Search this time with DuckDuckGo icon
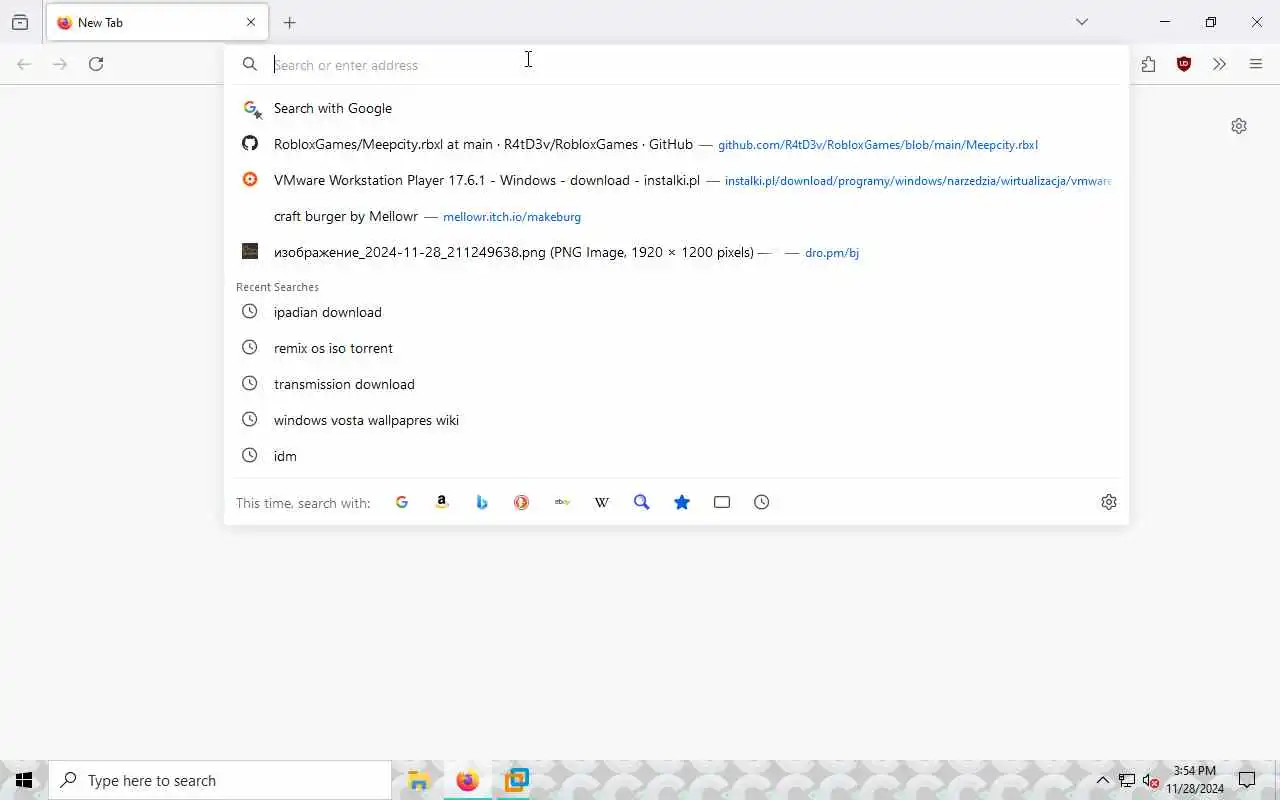 522,502
